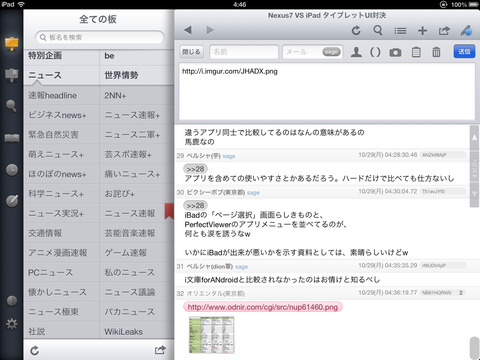Search within the thread
480x360 pixels.
click(378, 30)
